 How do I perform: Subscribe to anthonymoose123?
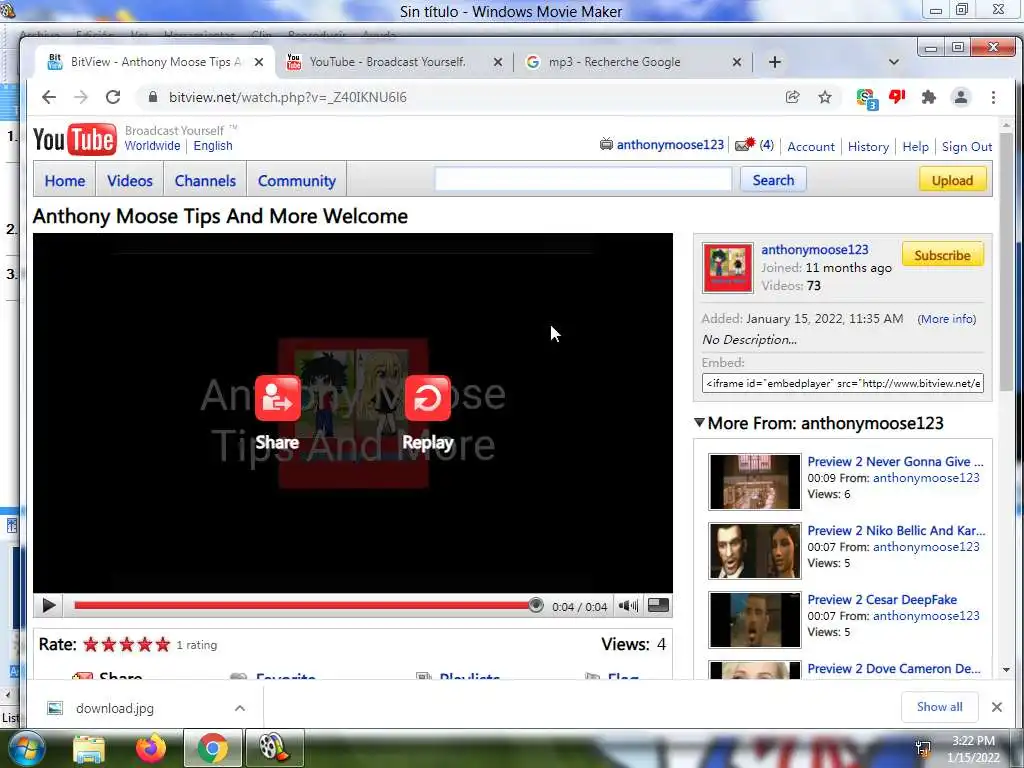pyautogui.click(x=942, y=255)
